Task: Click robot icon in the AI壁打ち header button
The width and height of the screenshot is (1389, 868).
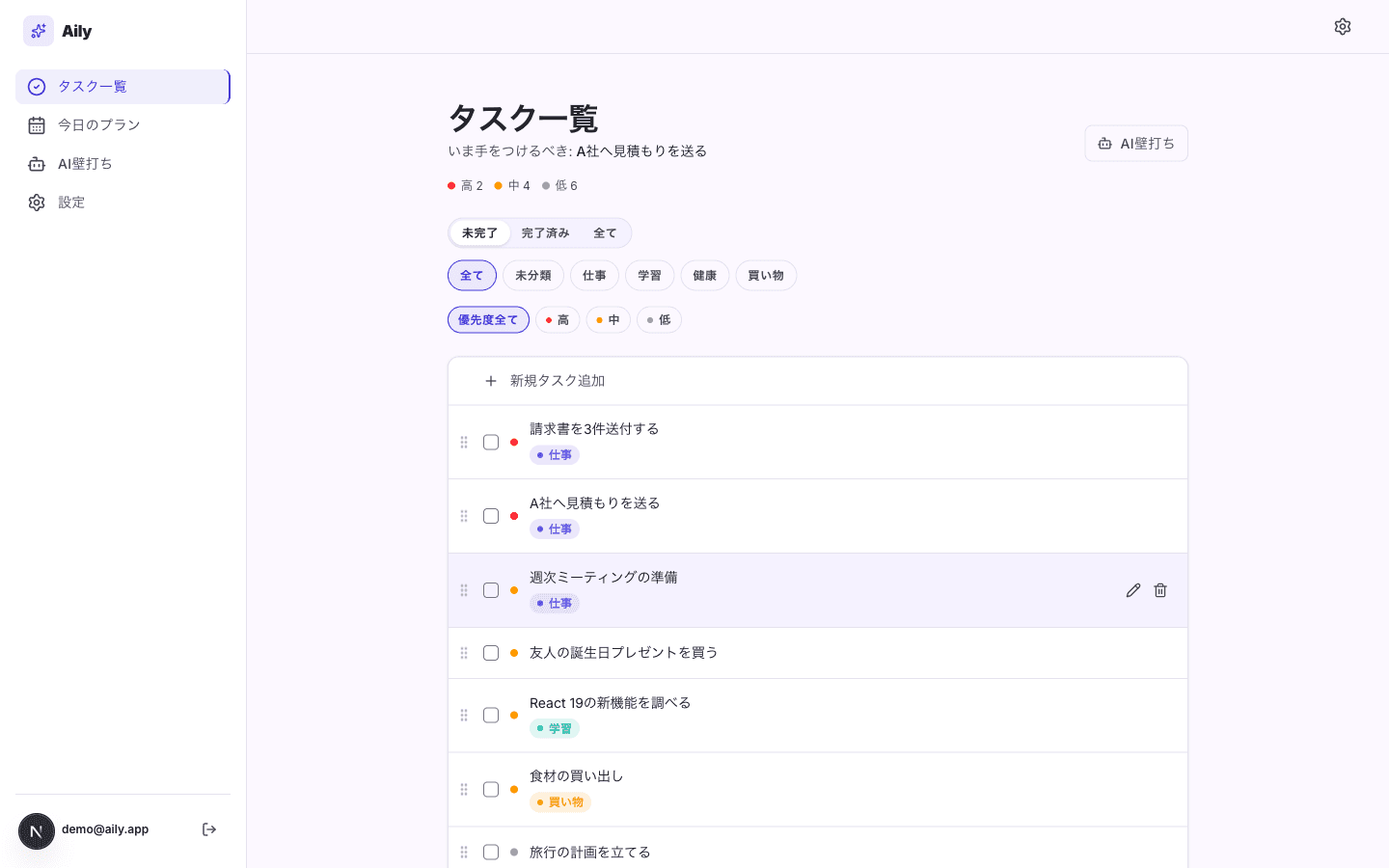Action: [x=1105, y=144]
